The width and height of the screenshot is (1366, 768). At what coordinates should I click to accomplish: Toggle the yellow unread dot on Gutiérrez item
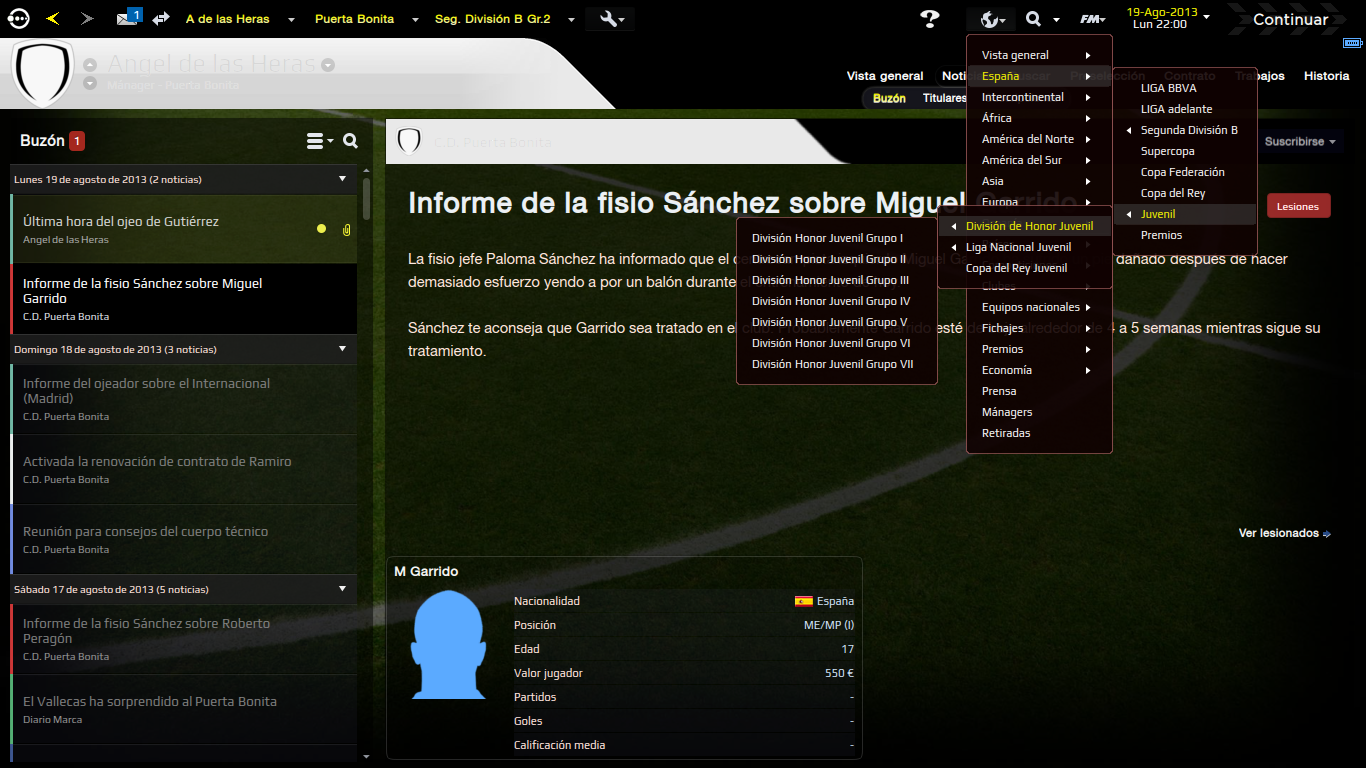point(321,229)
